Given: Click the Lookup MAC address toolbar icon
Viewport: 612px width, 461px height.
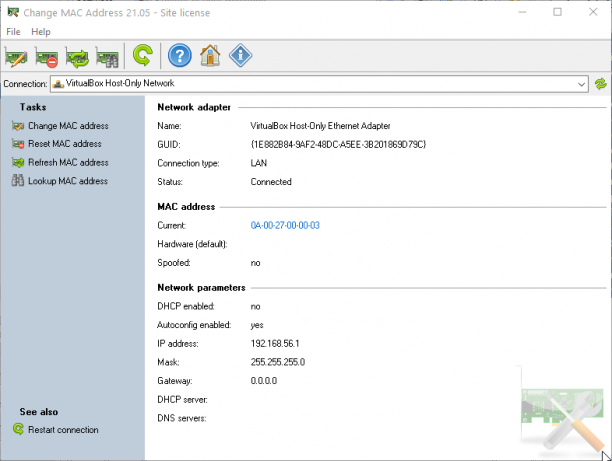Looking at the screenshot, I should (107, 57).
